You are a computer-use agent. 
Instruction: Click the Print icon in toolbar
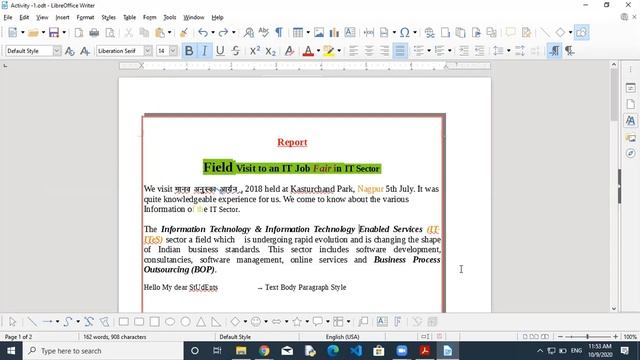(x=94, y=33)
